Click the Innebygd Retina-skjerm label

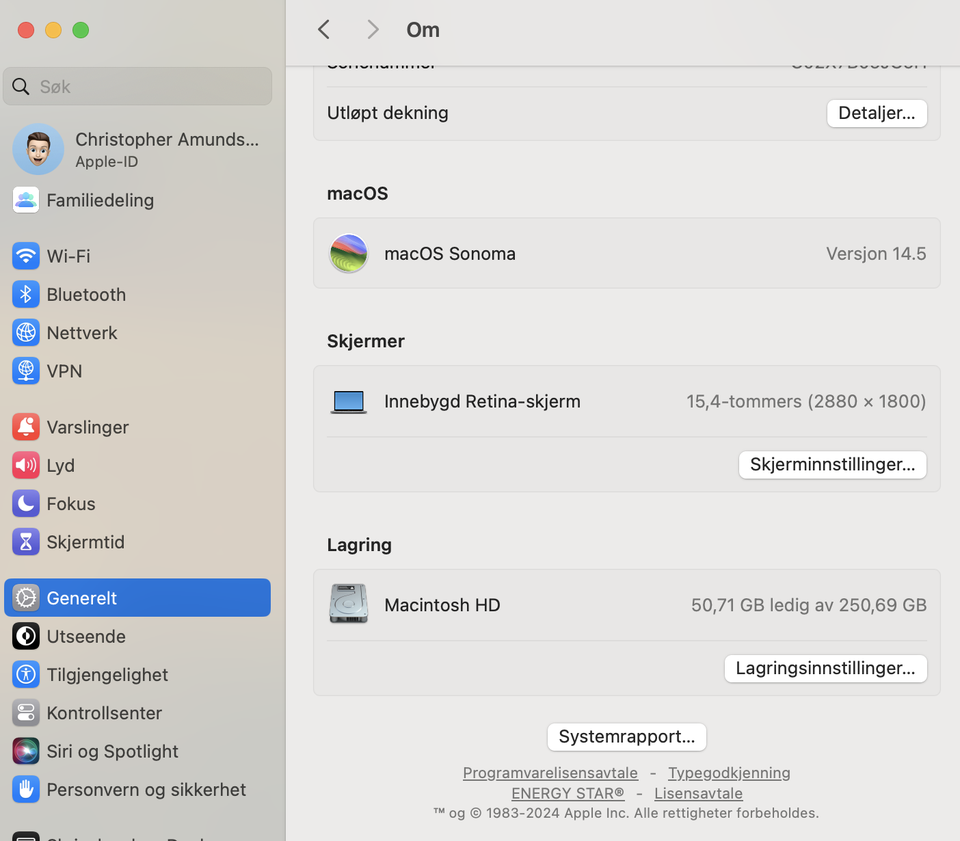click(482, 402)
